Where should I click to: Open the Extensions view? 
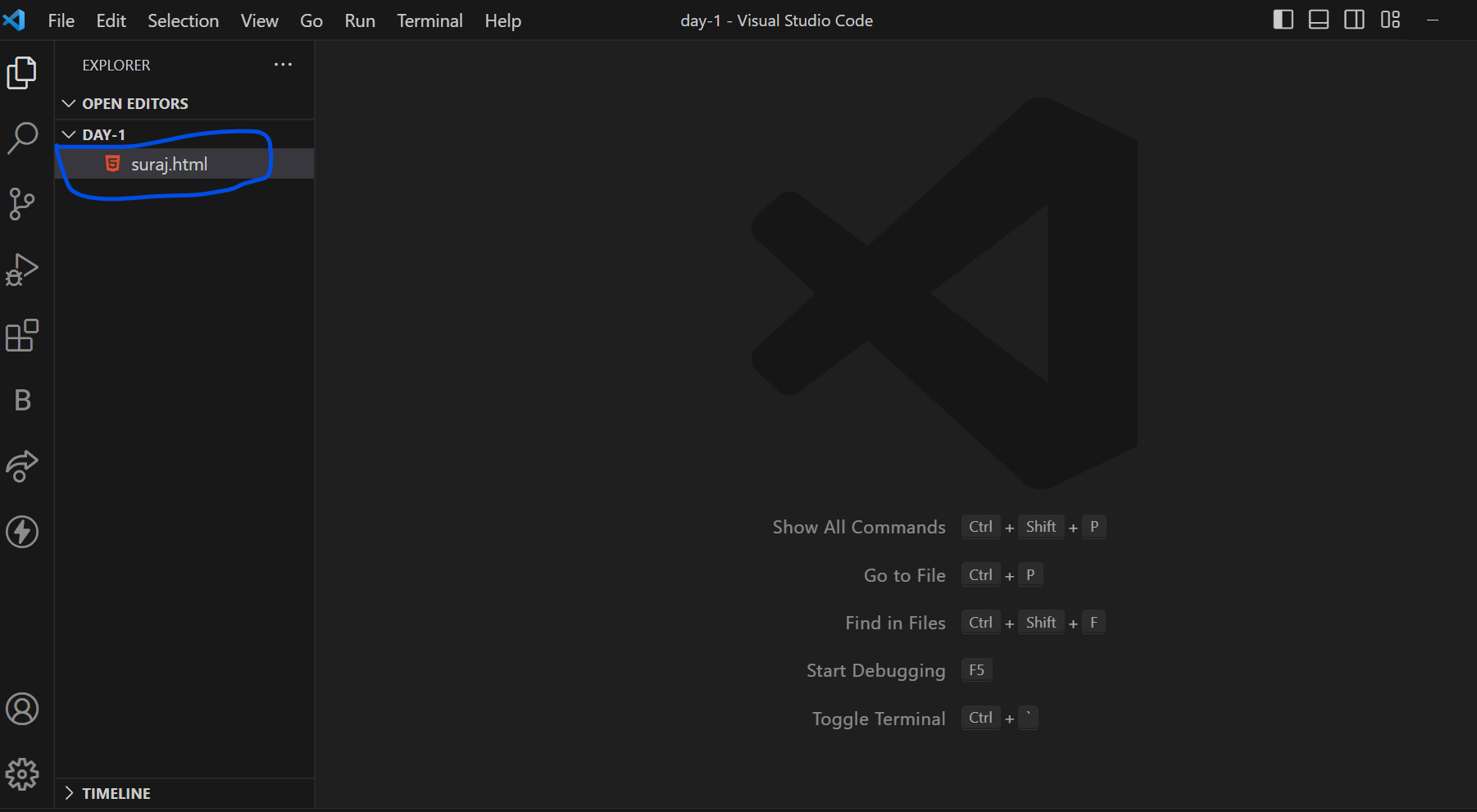(x=23, y=335)
